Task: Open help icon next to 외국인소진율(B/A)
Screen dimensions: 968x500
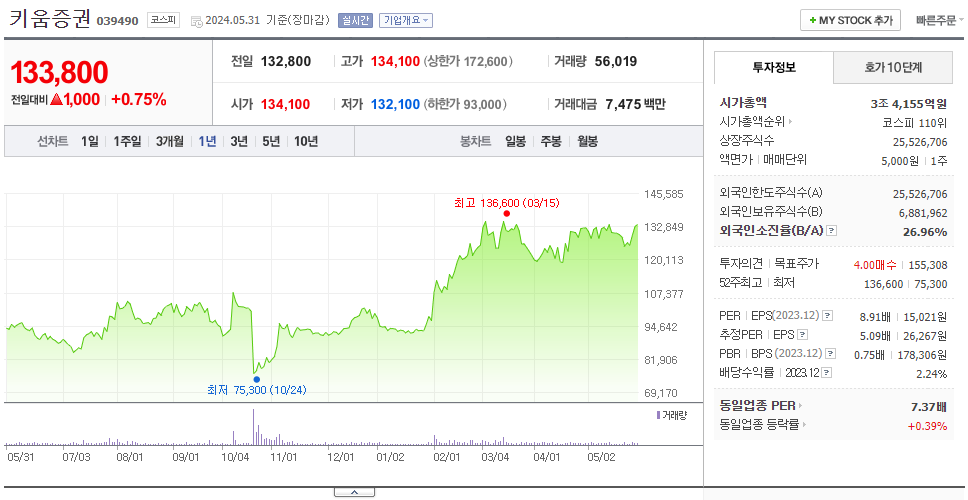Action: pos(832,231)
